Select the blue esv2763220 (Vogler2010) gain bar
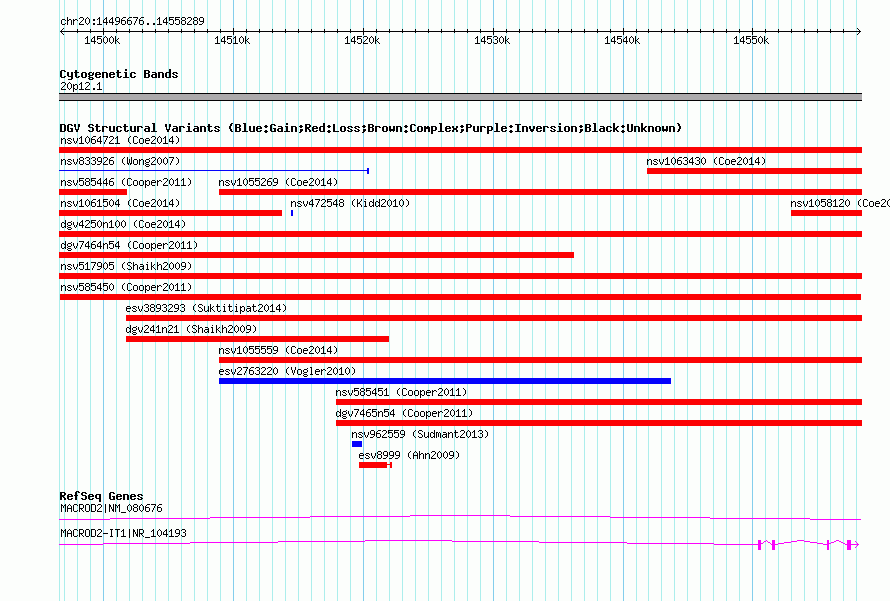 click(445, 381)
